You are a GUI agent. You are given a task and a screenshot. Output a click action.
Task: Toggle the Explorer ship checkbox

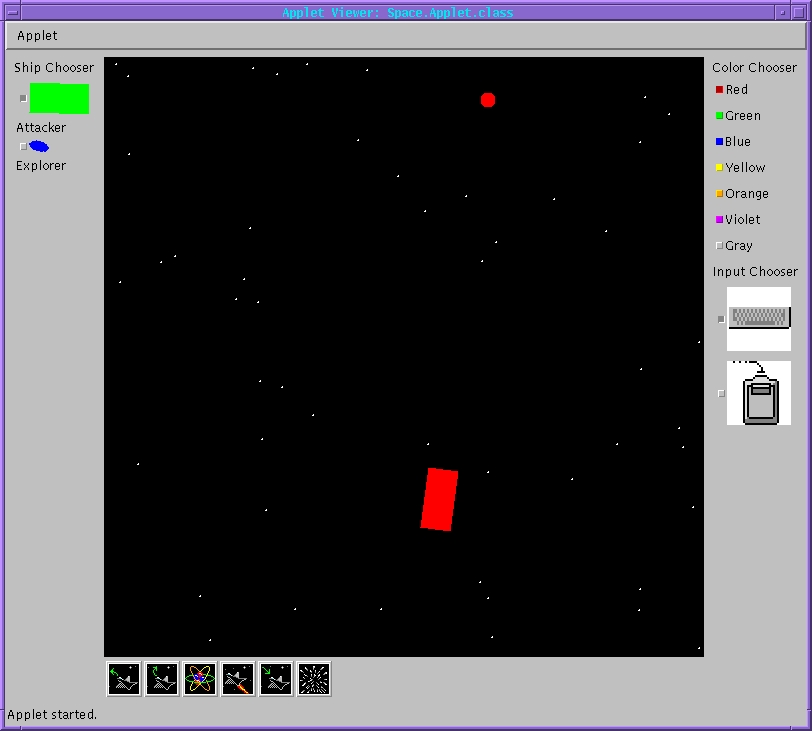[x=23, y=147]
